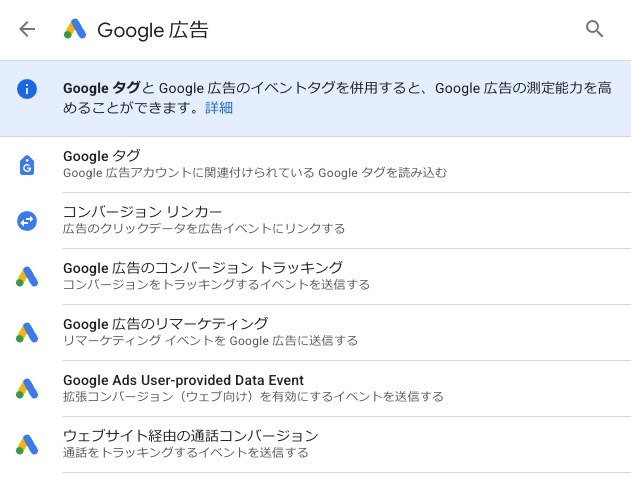Click the 通話コンバージョン Ads icon
This screenshot has width=631, height=480.
27,445
